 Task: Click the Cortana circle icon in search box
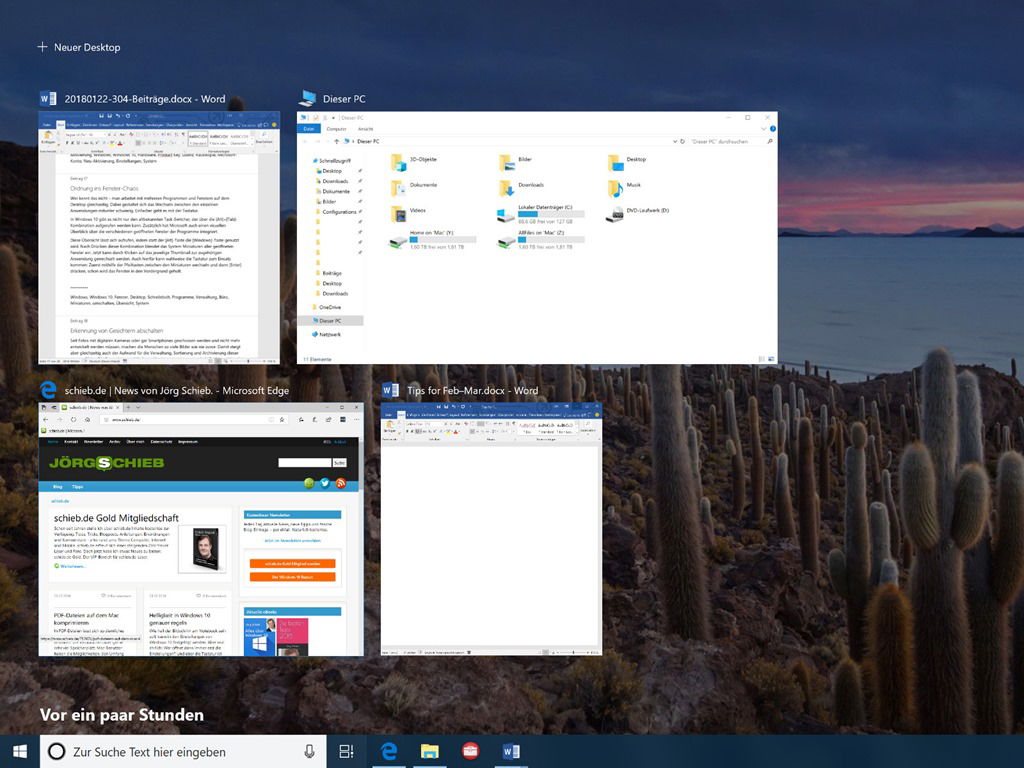tap(57, 752)
